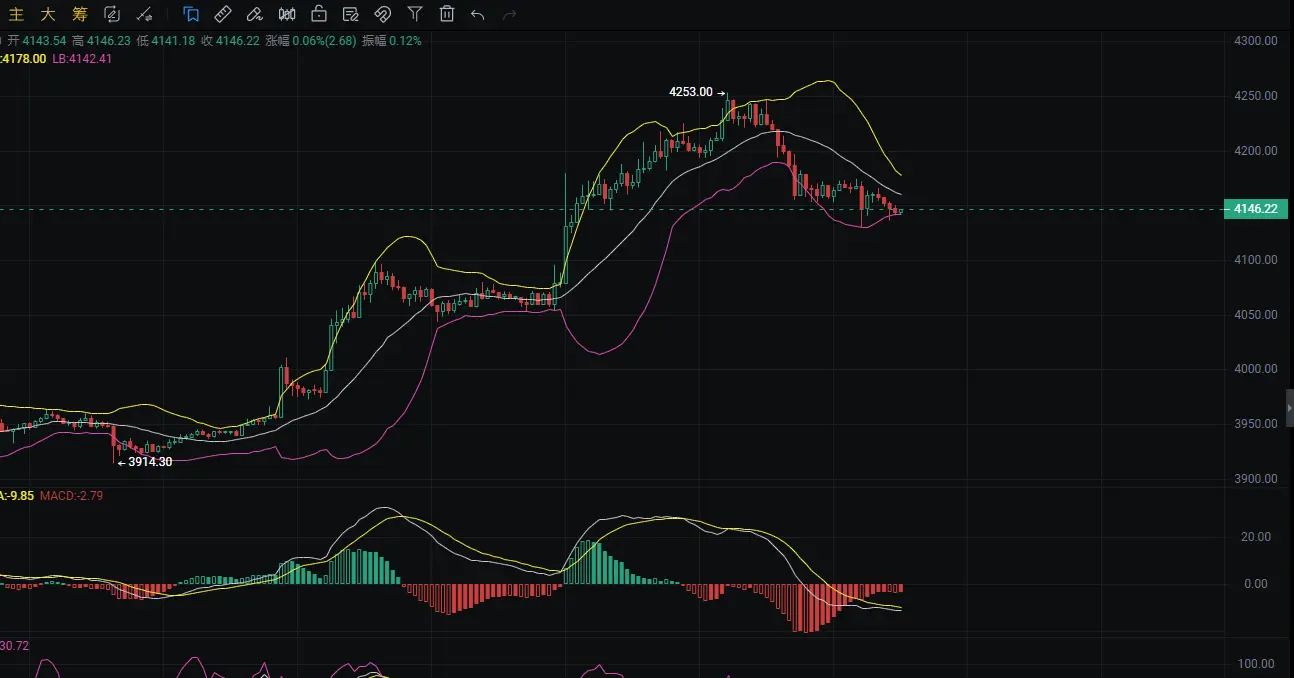
Task: Click the 开 4143.54 open value
Action: (37, 41)
